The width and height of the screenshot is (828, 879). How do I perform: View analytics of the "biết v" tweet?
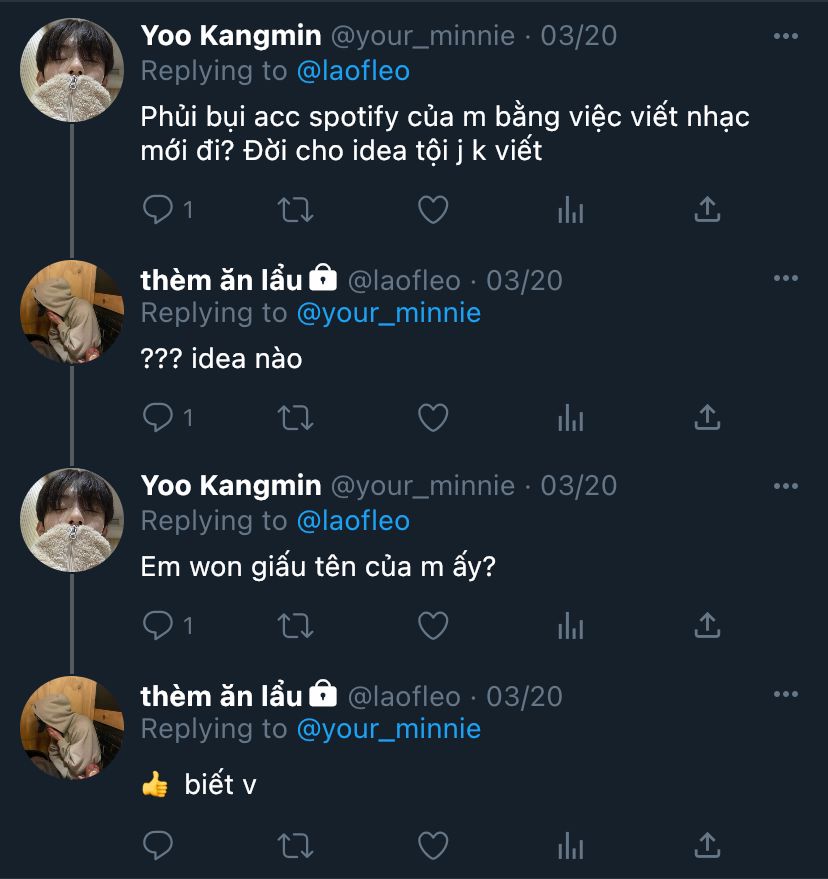[x=570, y=845]
